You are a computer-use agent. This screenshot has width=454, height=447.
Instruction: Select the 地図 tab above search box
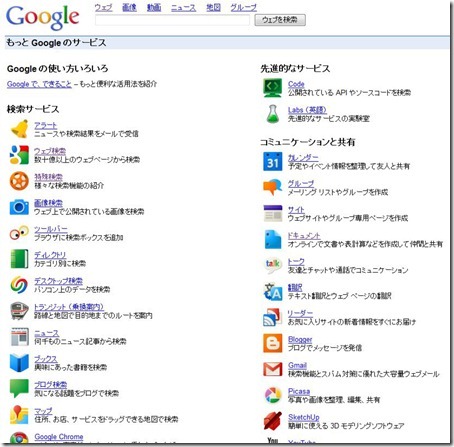(213, 7)
